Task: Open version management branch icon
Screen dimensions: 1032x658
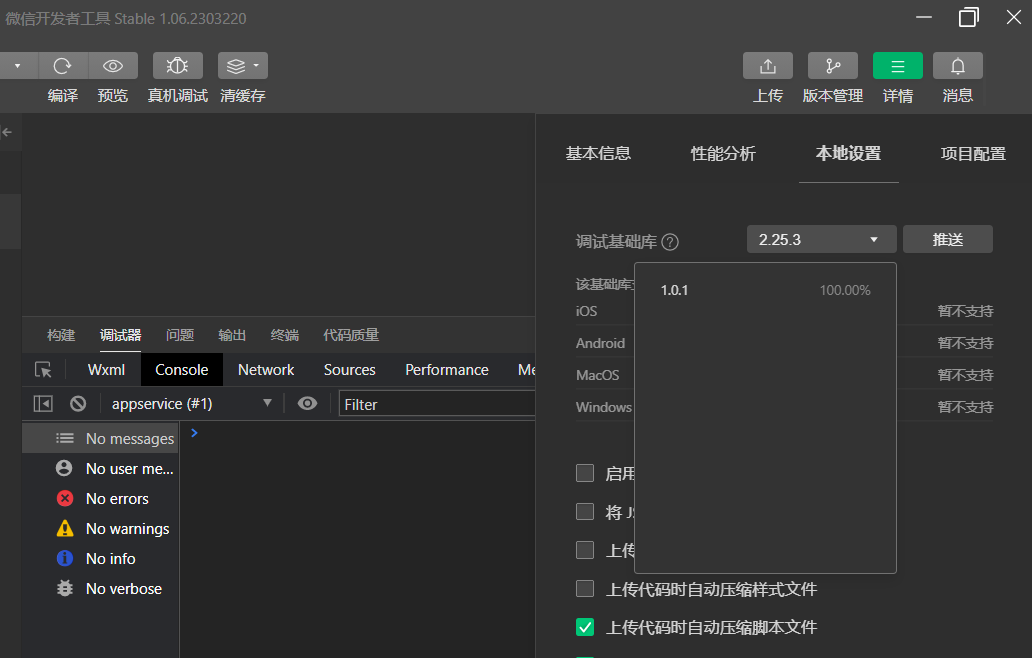Action: (x=833, y=66)
